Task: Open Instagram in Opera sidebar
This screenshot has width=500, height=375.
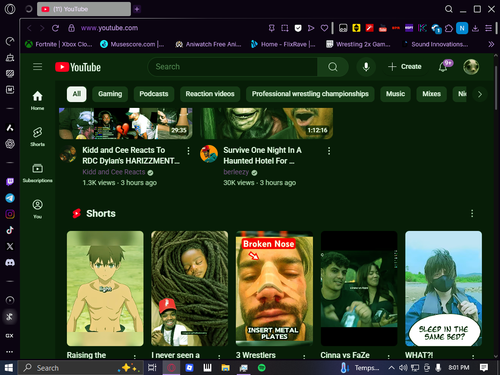Action: [10, 214]
